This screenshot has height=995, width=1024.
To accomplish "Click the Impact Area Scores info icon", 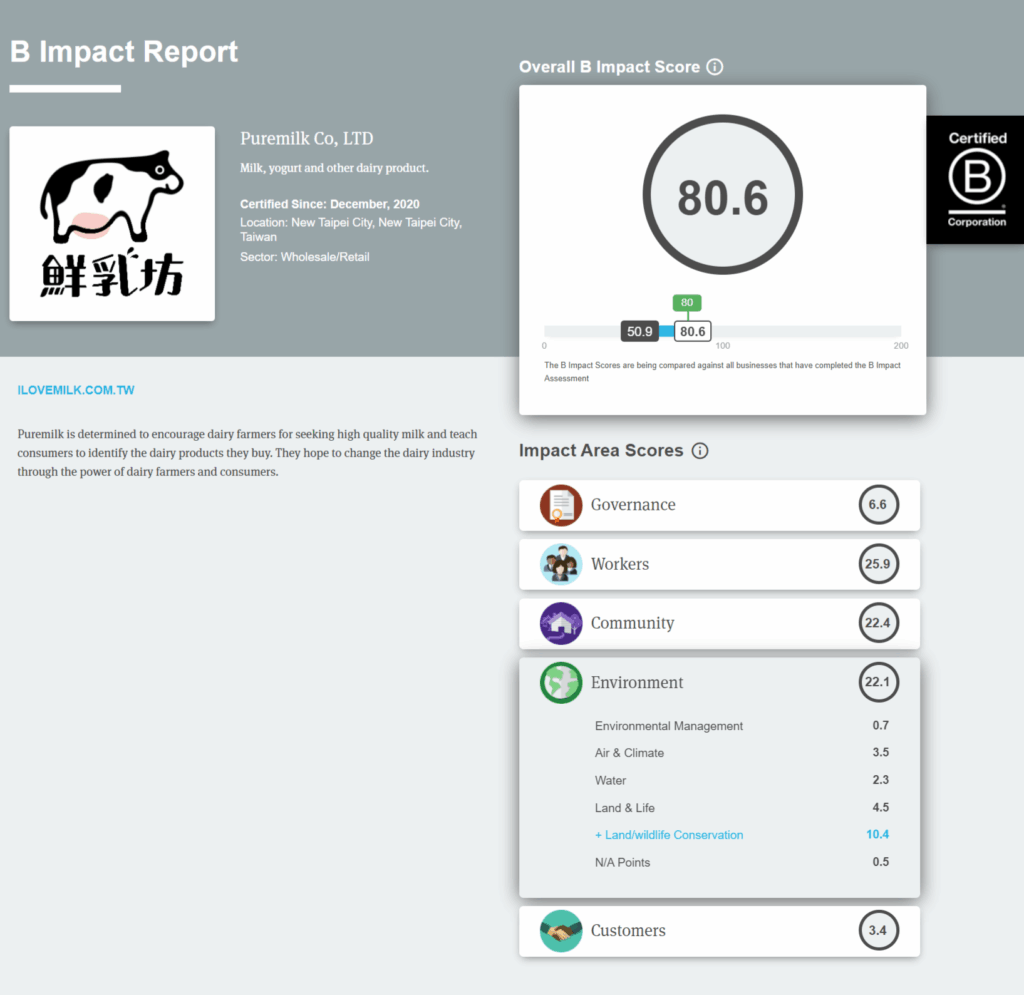I will coord(700,450).
